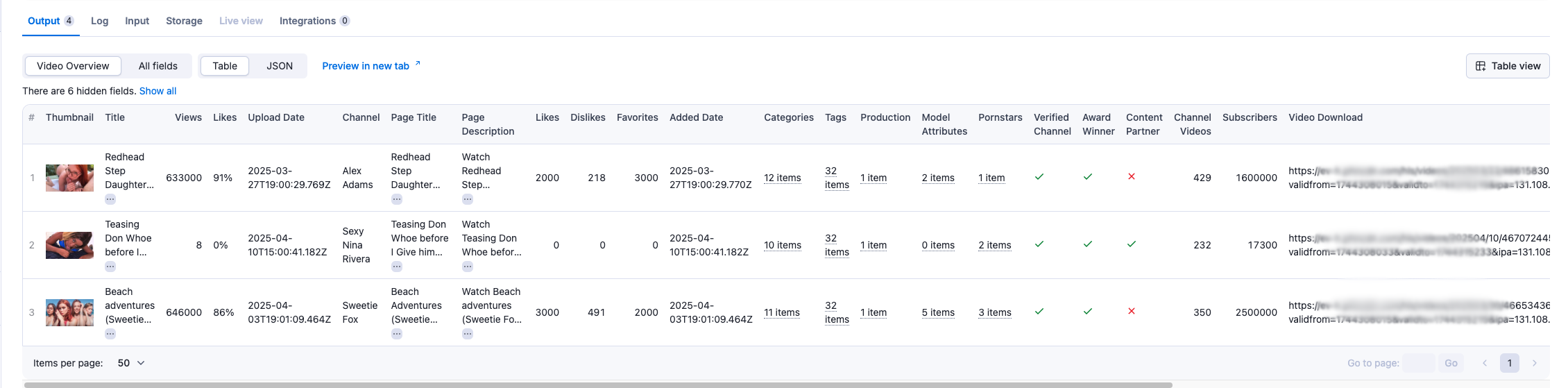Click the grid icon on Table view button
Screen dimensions: 1568x388
(1481, 66)
